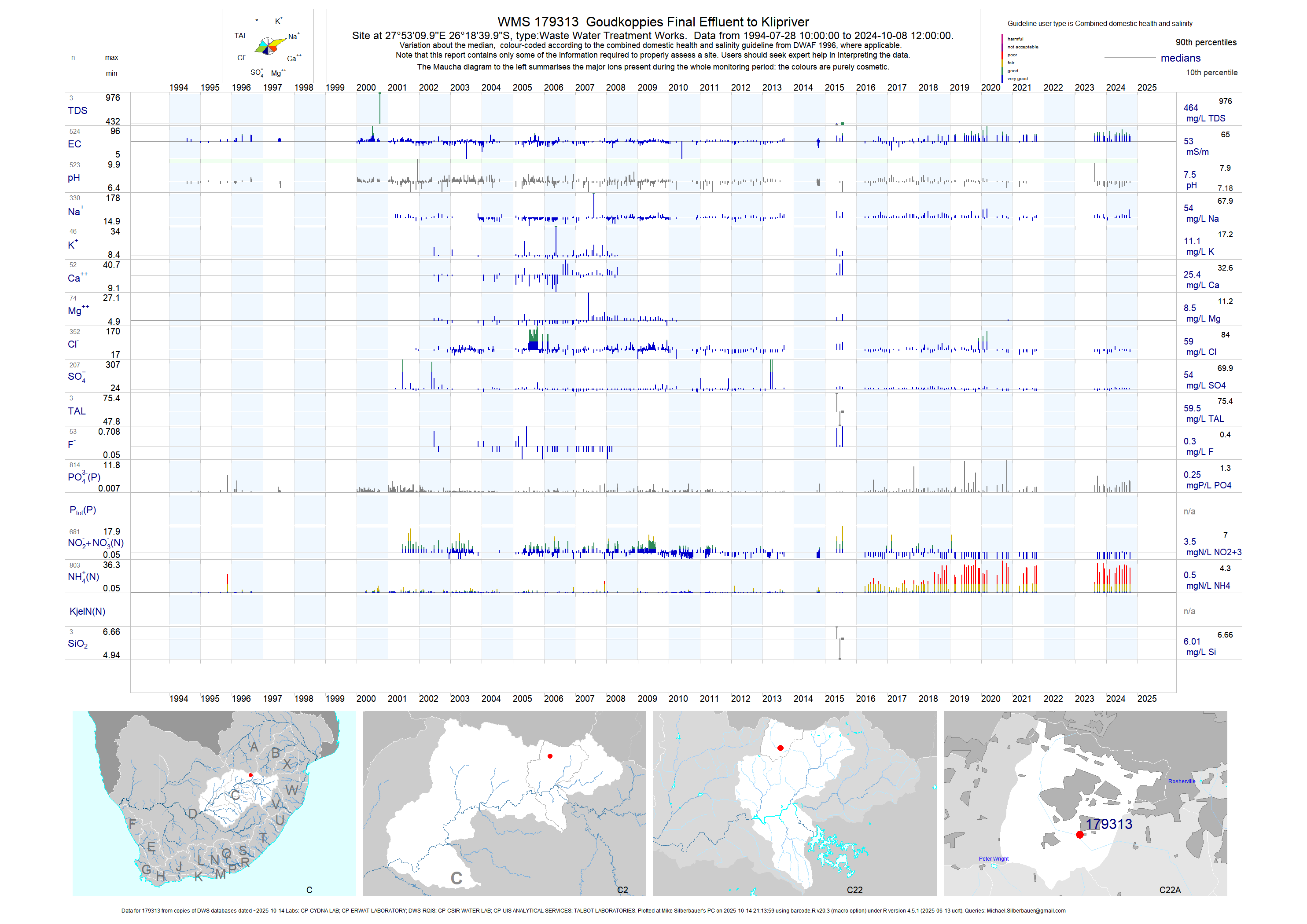Viewport: 1307px width, 924px height.
Task: Click the red 179313 site marker on C22A map
Action: point(1080,835)
